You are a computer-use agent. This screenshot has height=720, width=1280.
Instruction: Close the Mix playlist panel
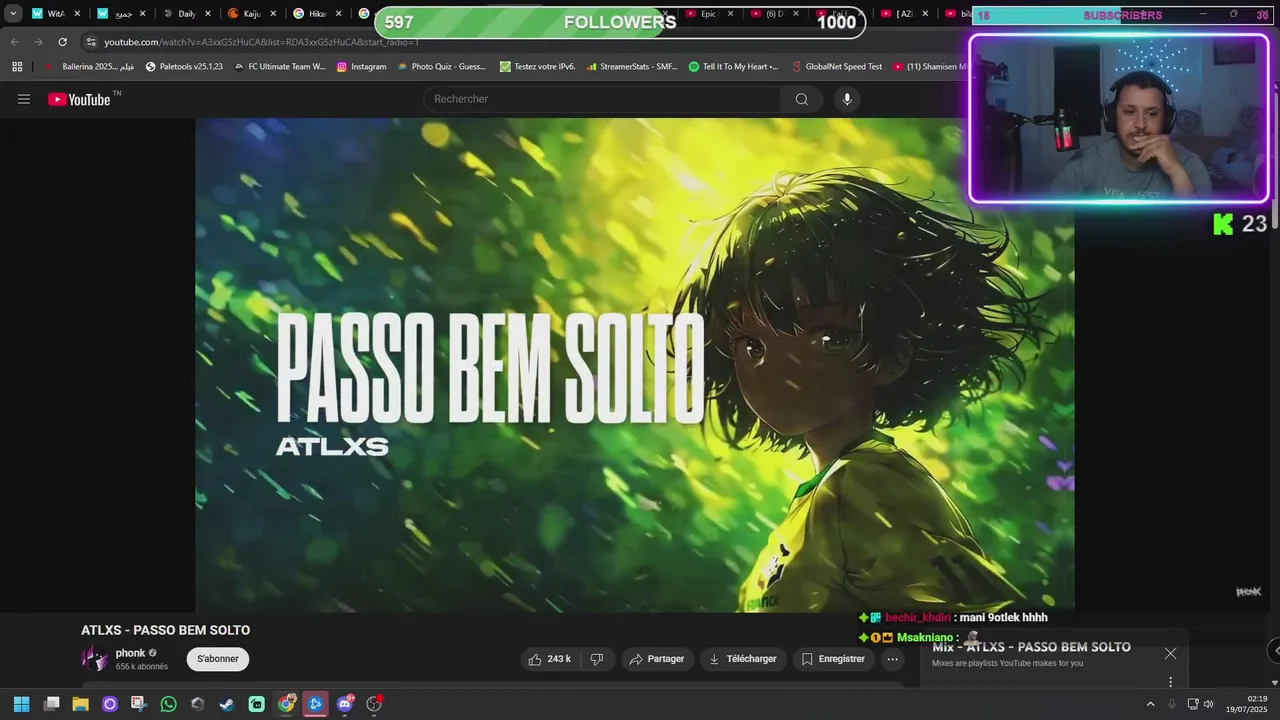pyautogui.click(x=1170, y=653)
